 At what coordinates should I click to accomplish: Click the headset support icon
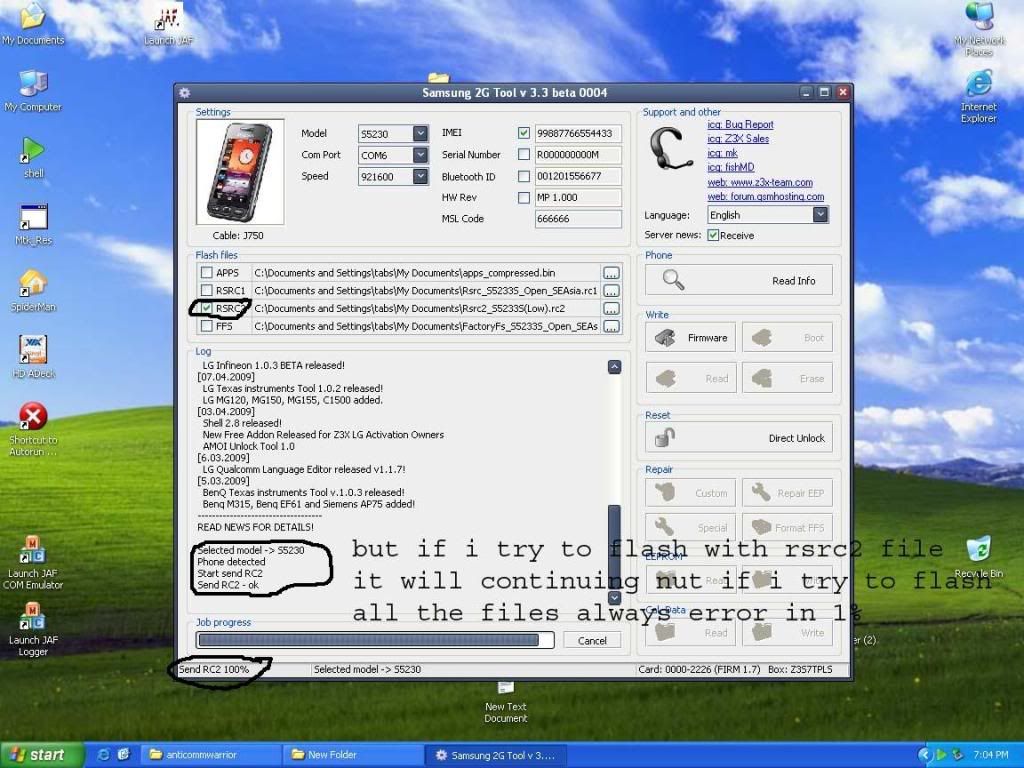click(x=671, y=148)
